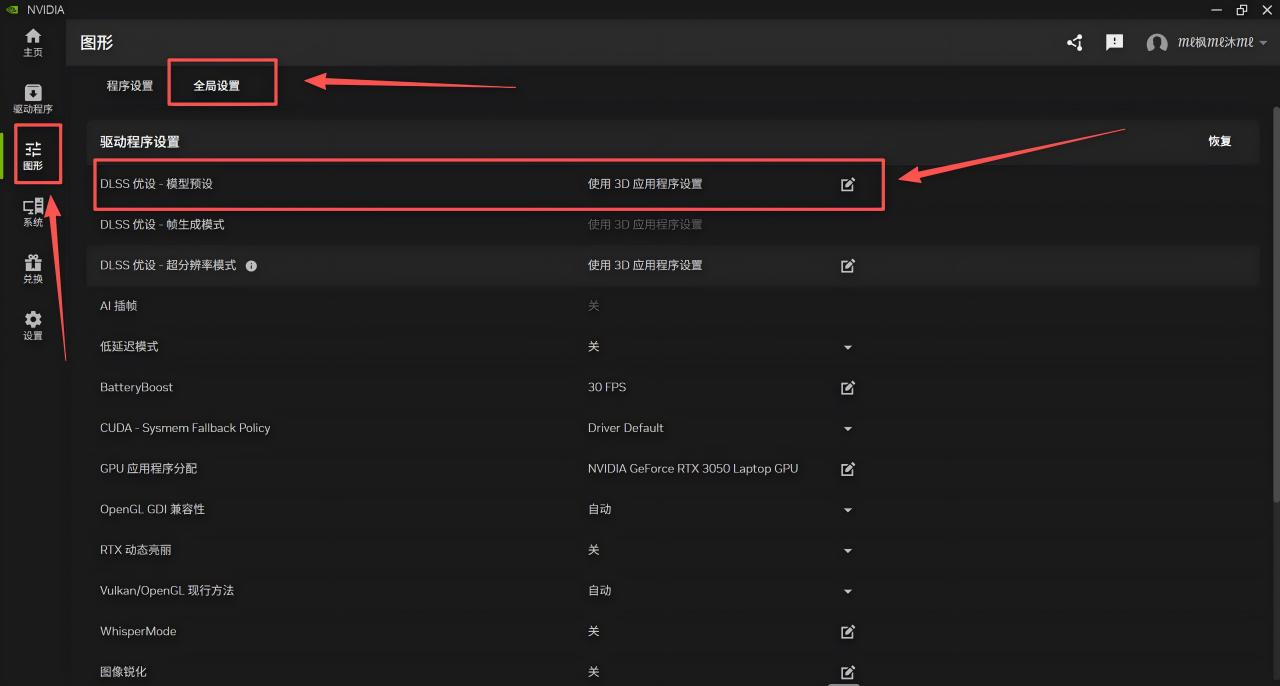Open the feedback notification icon
Viewport: 1280px width, 686px height.
pyautogui.click(x=1114, y=43)
